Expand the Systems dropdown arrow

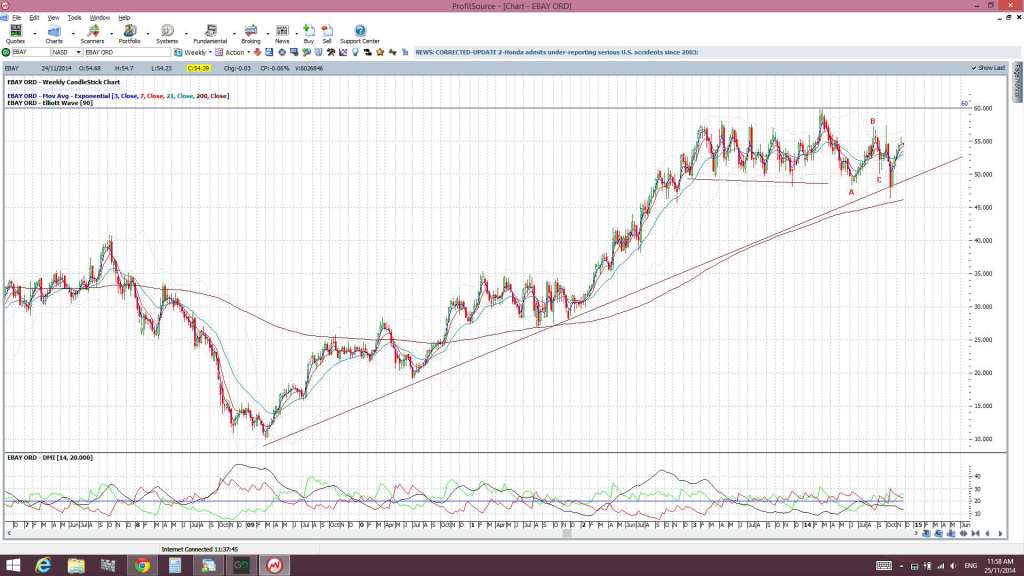tap(186, 33)
